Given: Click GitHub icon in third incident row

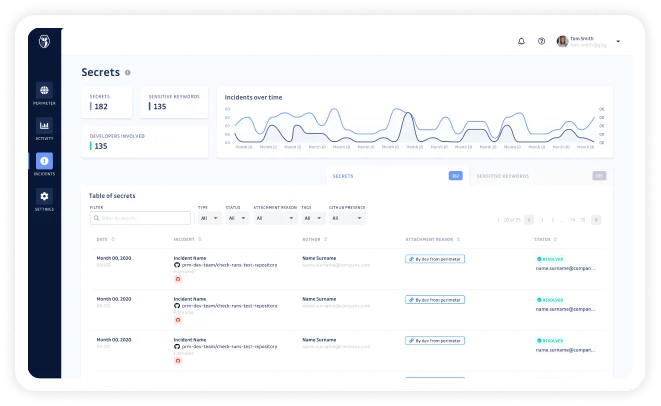Looking at the screenshot, I should pyautogui.click(x=177, y=347).
